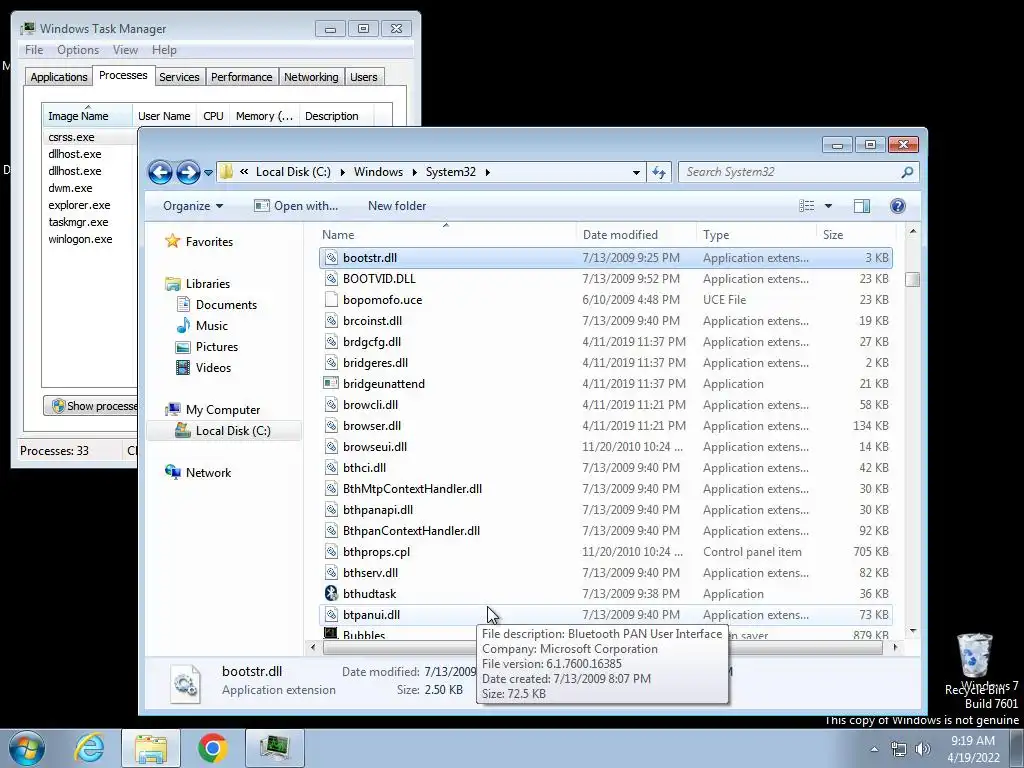
Task: Switch to Task Manager Services tab
Action: pyautogui.click(x=179, y=77)
